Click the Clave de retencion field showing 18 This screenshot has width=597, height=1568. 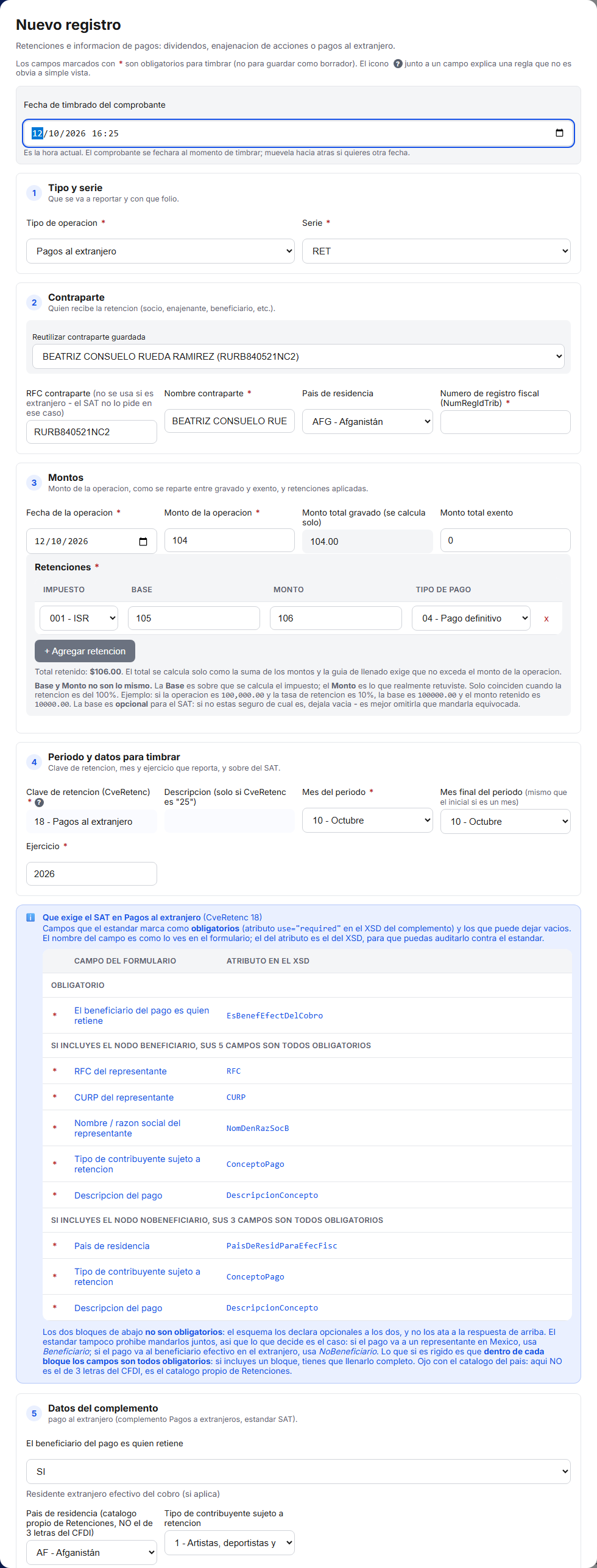click(x=91, y=821)
